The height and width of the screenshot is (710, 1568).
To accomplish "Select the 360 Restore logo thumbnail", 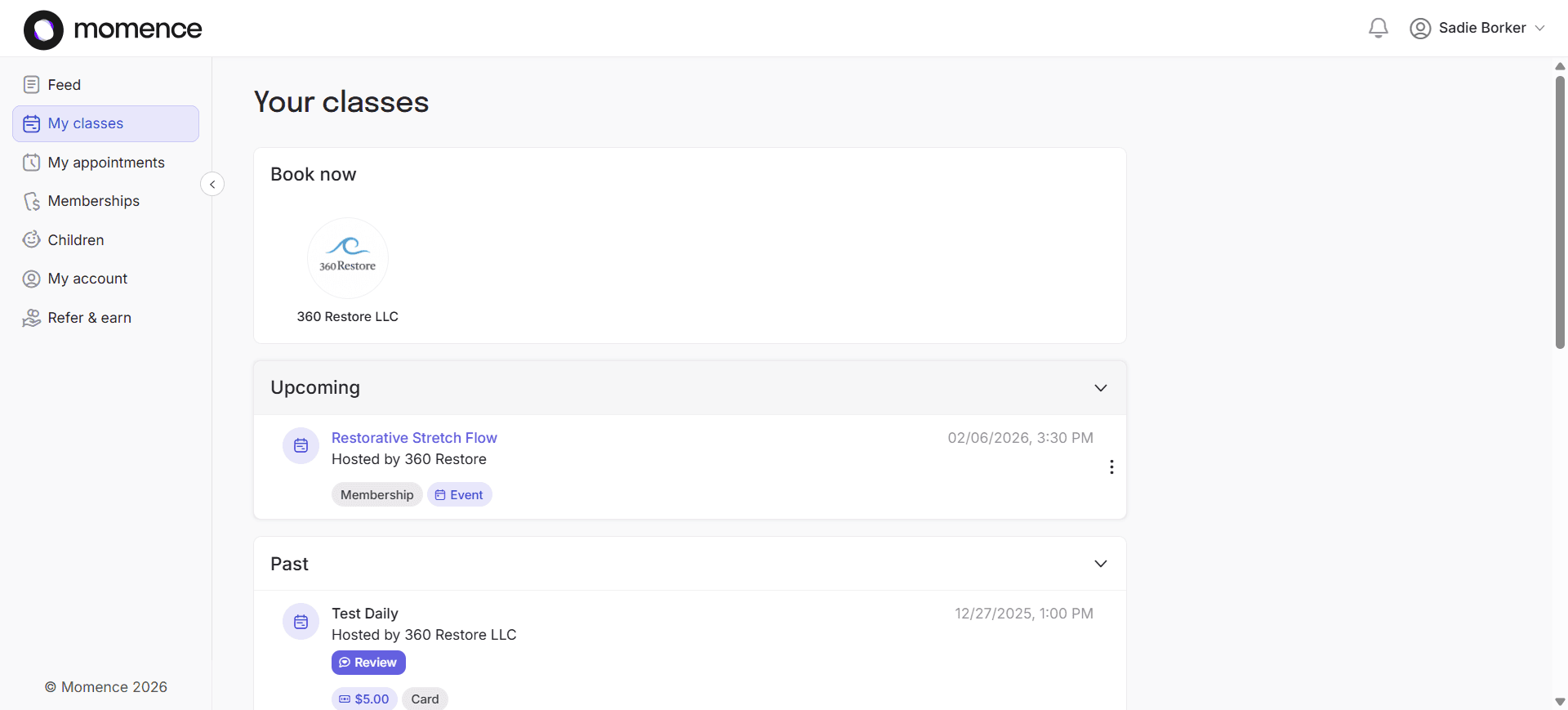I will 348,258.
